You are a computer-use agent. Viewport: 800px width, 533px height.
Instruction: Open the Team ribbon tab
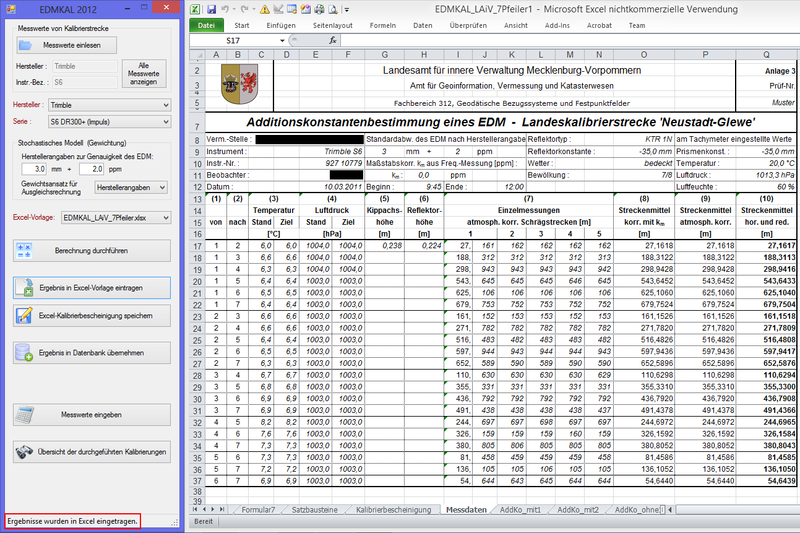[637, 25]
